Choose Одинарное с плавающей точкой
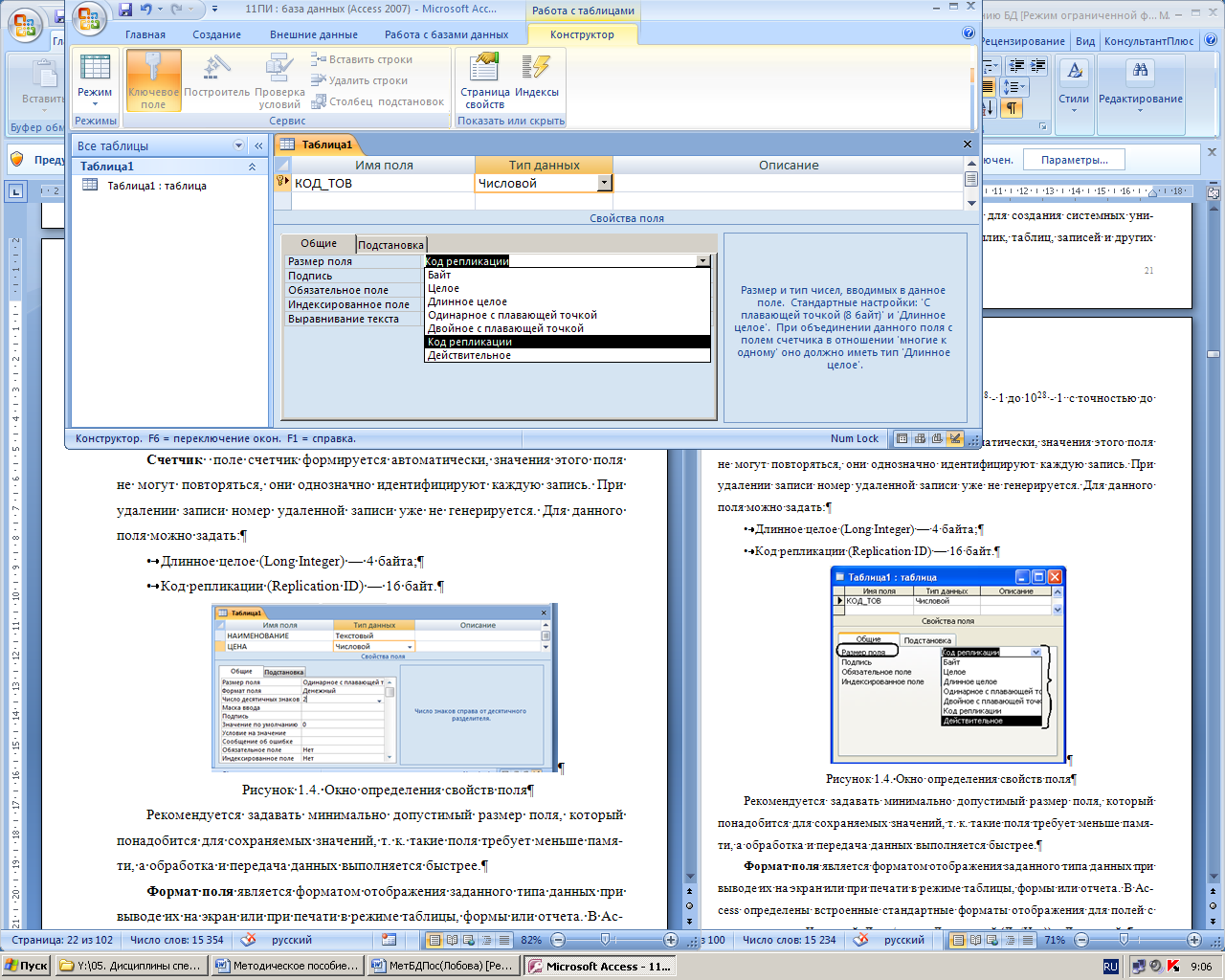Viewport: 1225px width, 980px height. [x=568, y=315]
